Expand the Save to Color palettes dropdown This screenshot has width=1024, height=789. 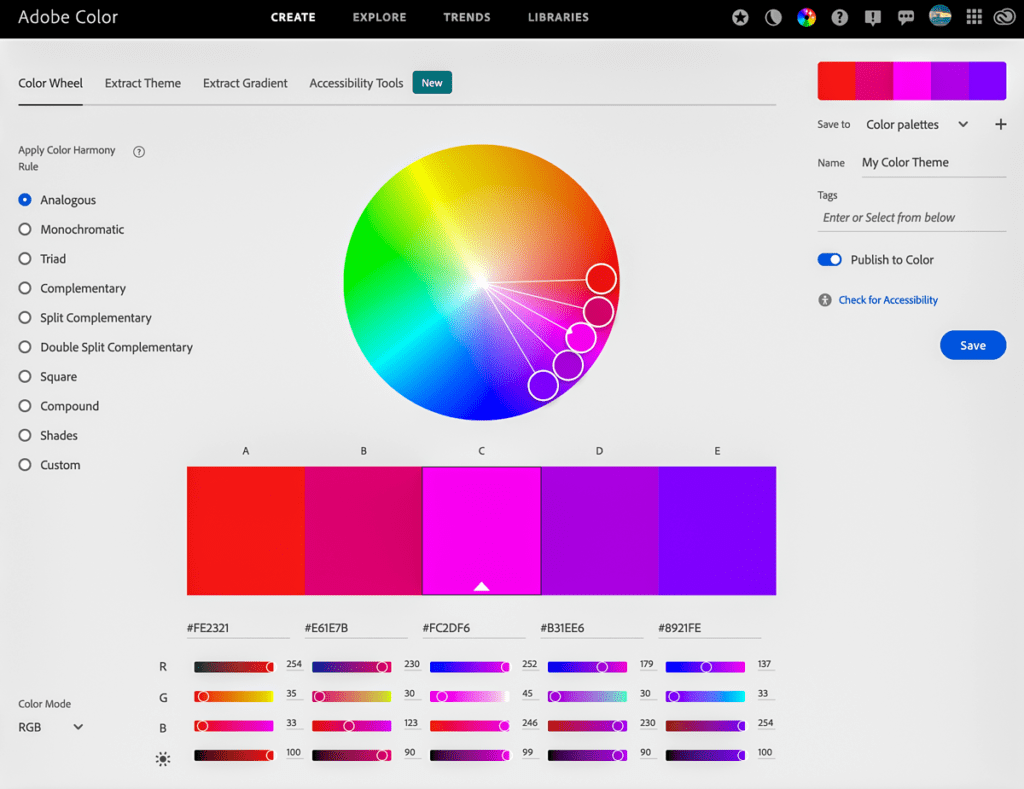coord(916,124)
